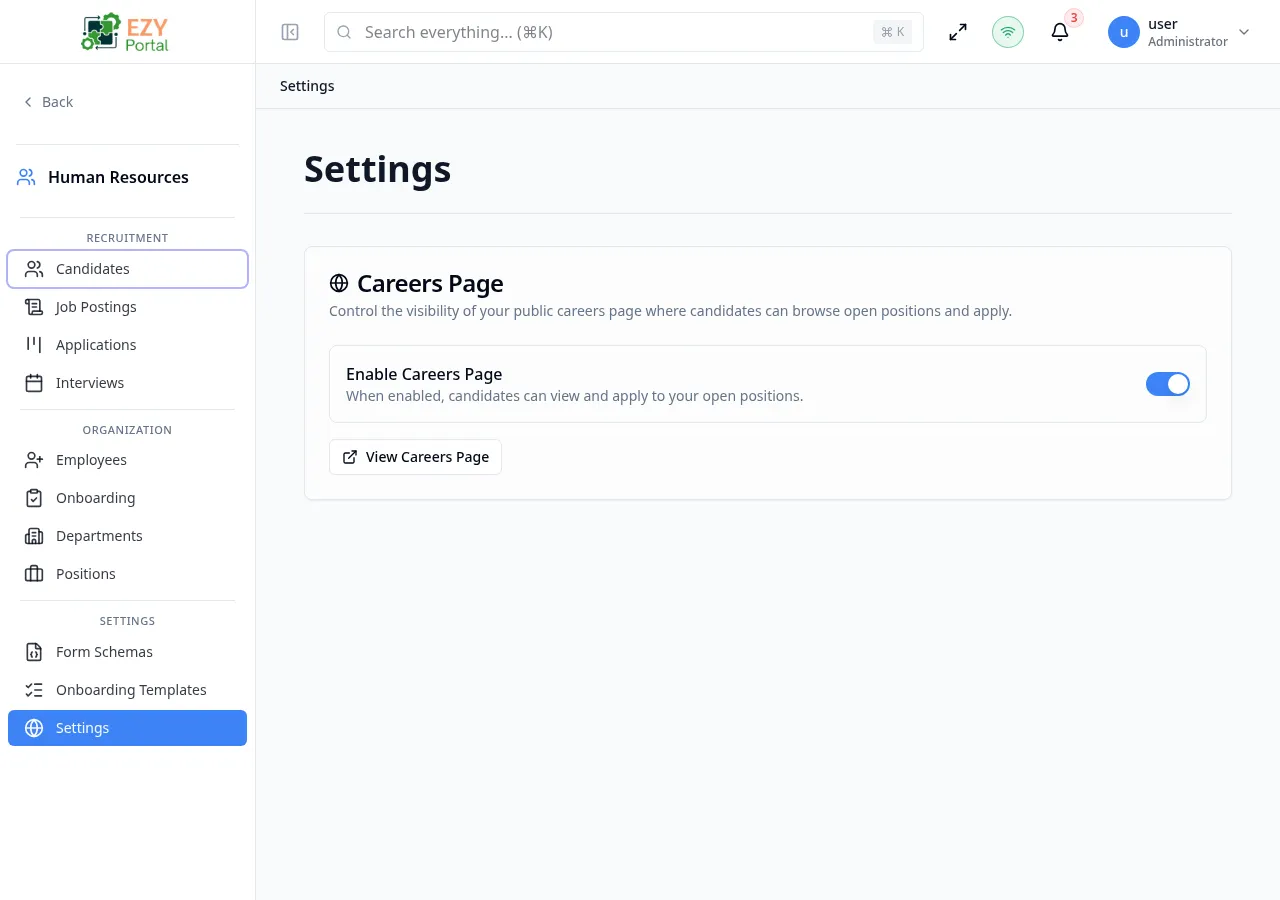Click the Enable Careers Page label text

tap(424, 374)
